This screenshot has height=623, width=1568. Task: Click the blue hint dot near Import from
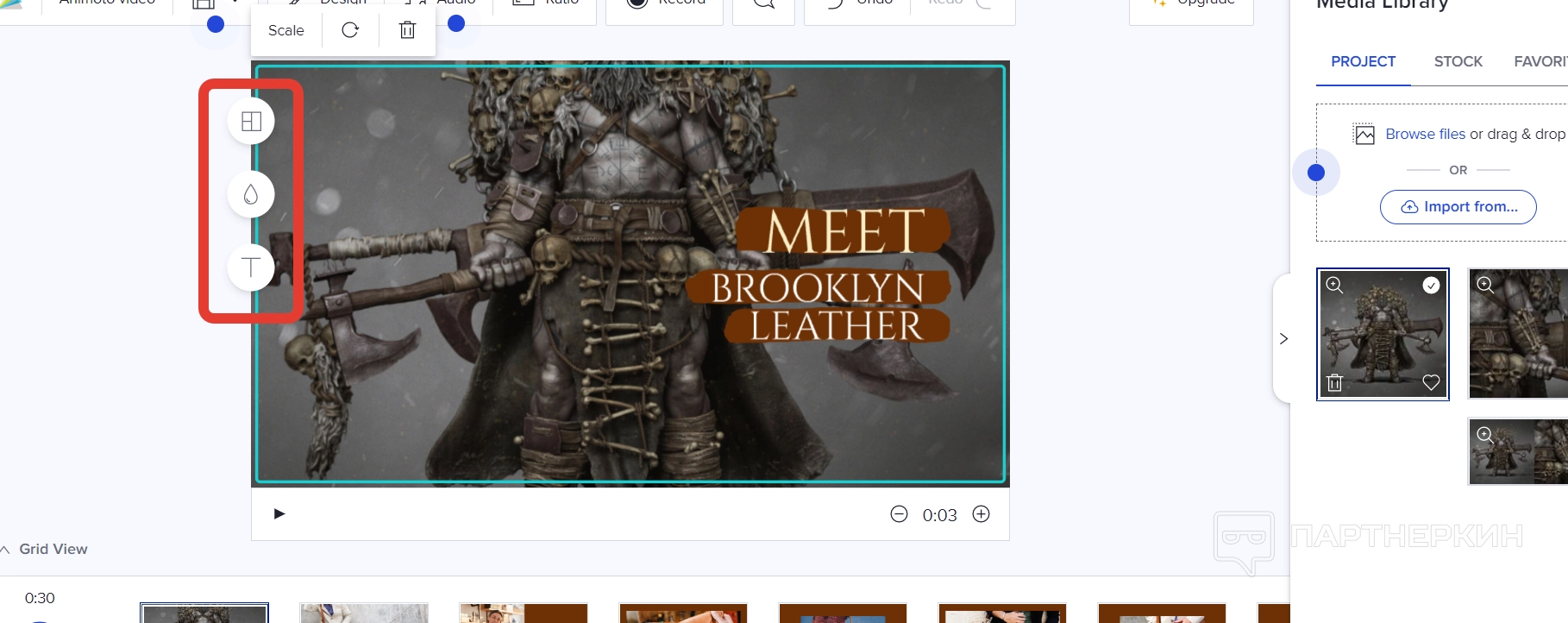pos(1316,173)
